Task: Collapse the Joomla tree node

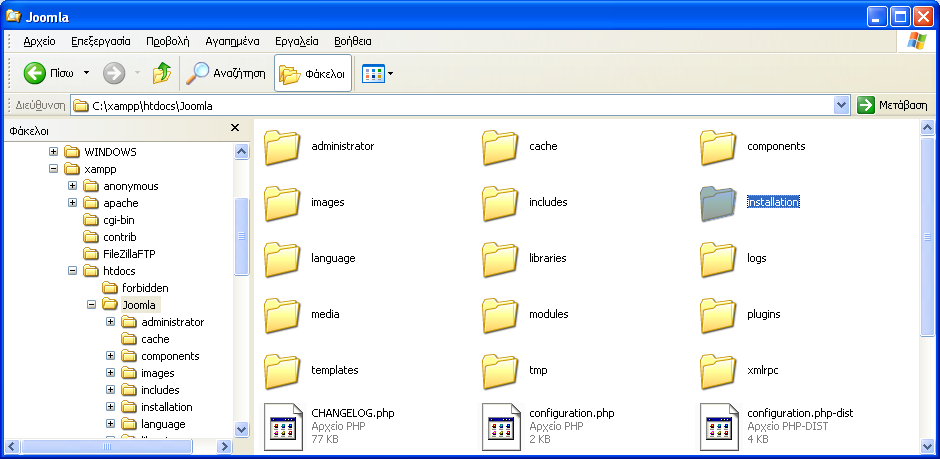Action: point(92,304)
